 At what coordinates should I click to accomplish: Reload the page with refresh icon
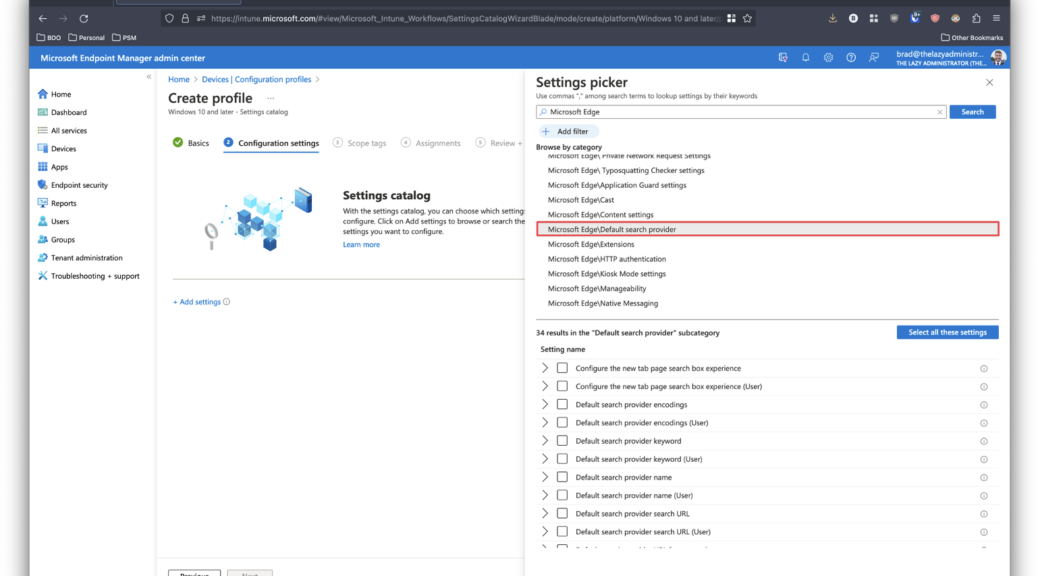click(83, 19)
